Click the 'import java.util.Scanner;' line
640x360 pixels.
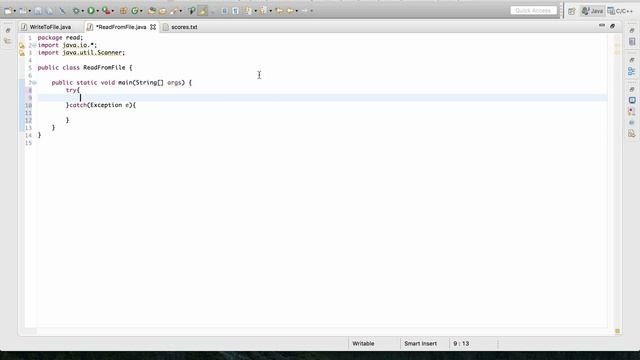(81, 53)
